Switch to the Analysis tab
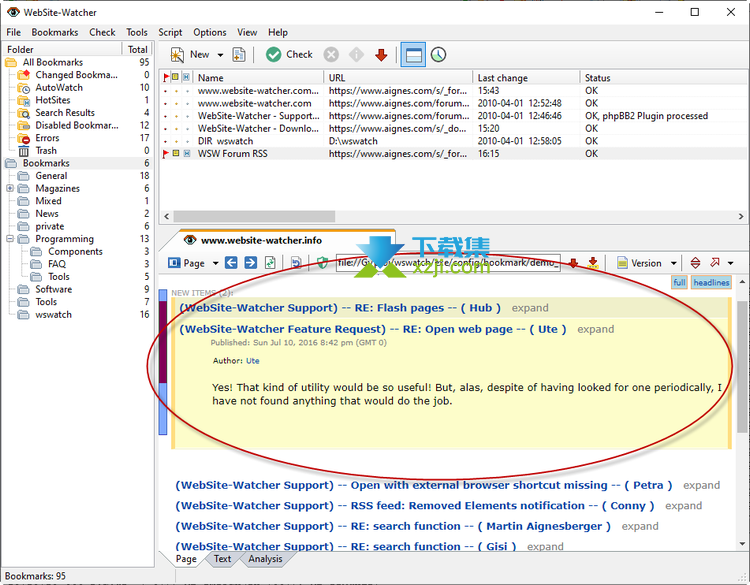 [x=265, y=559]
